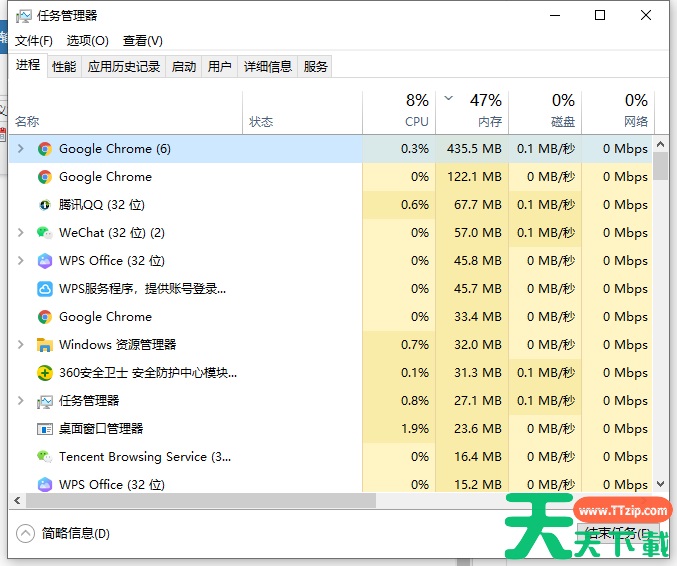Click the horizontal scrollbar left arrow
Screen dimensions: 677x566
click(x=17, y=501)
